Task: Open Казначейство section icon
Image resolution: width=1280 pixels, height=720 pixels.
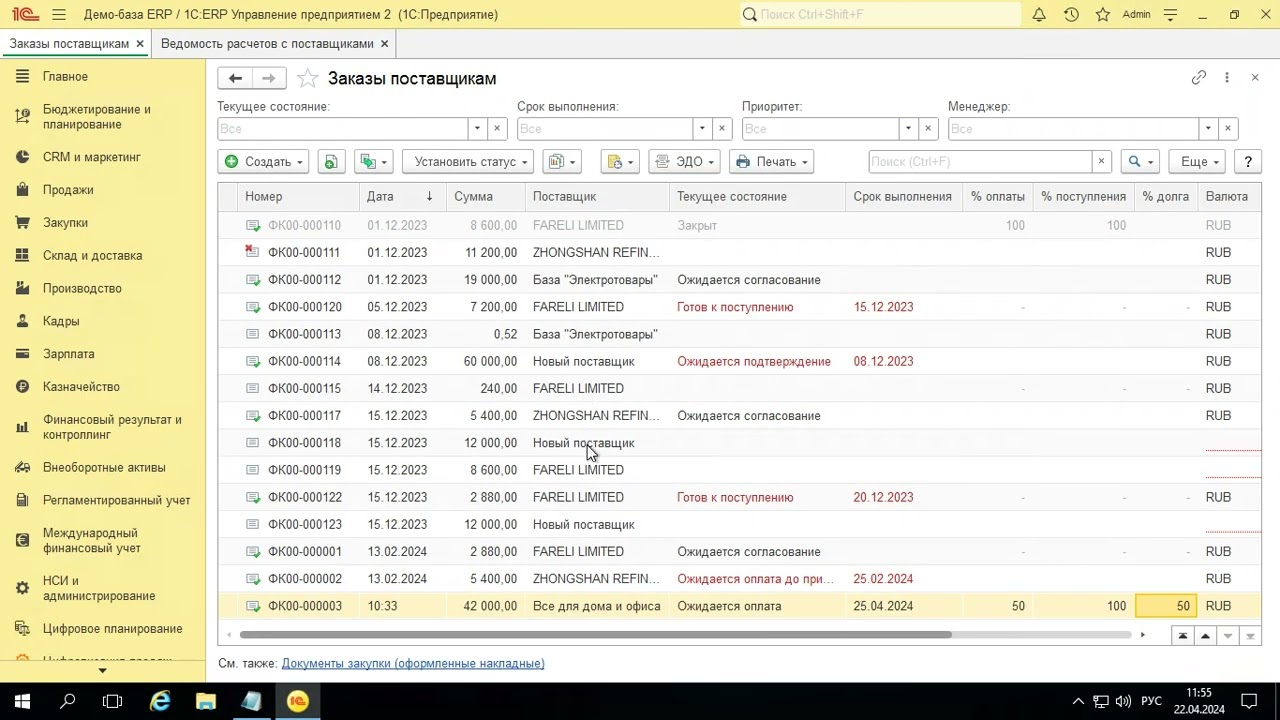Action: [x=22, y=387]
